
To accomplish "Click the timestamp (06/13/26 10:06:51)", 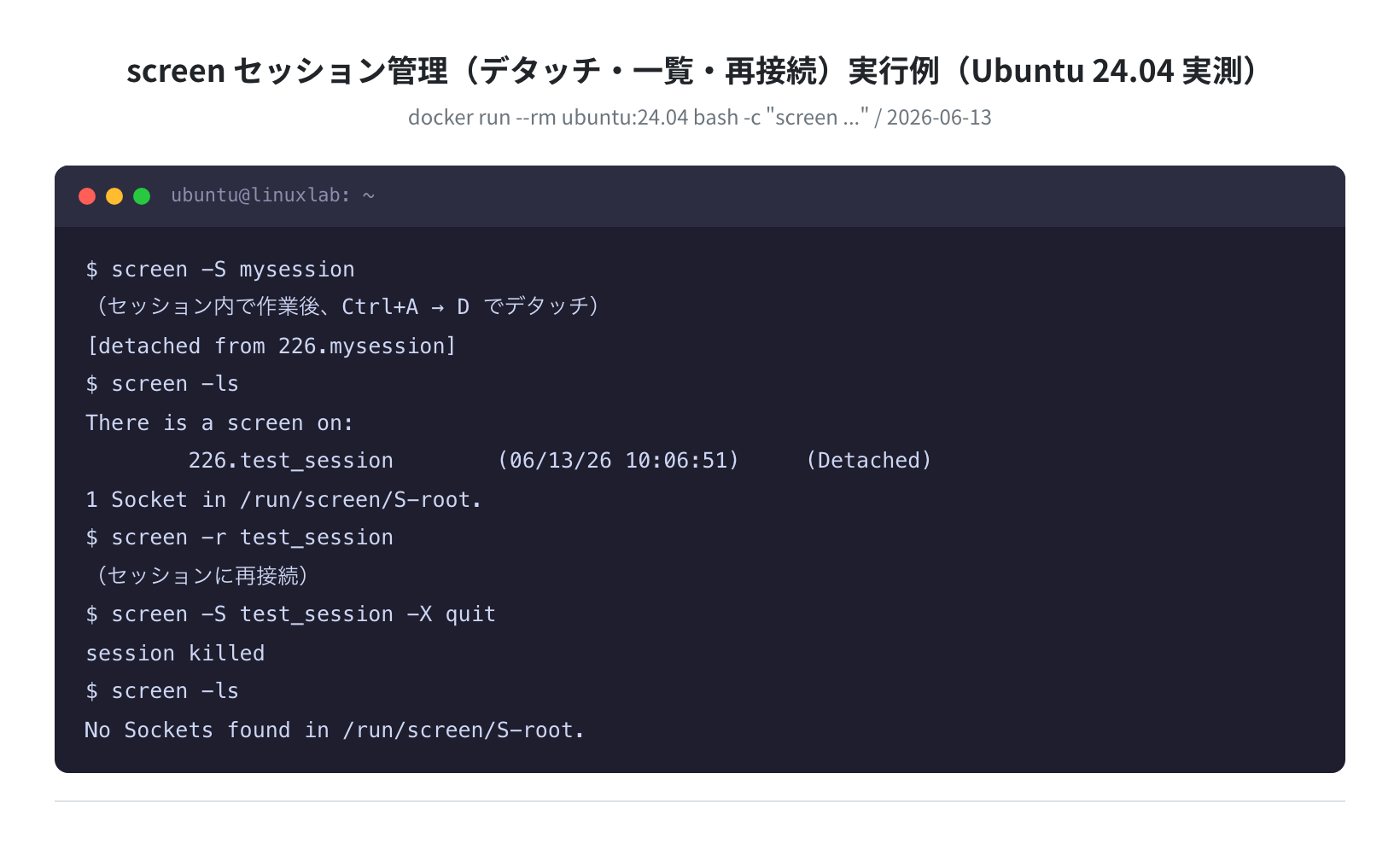I will click(619, 461).
